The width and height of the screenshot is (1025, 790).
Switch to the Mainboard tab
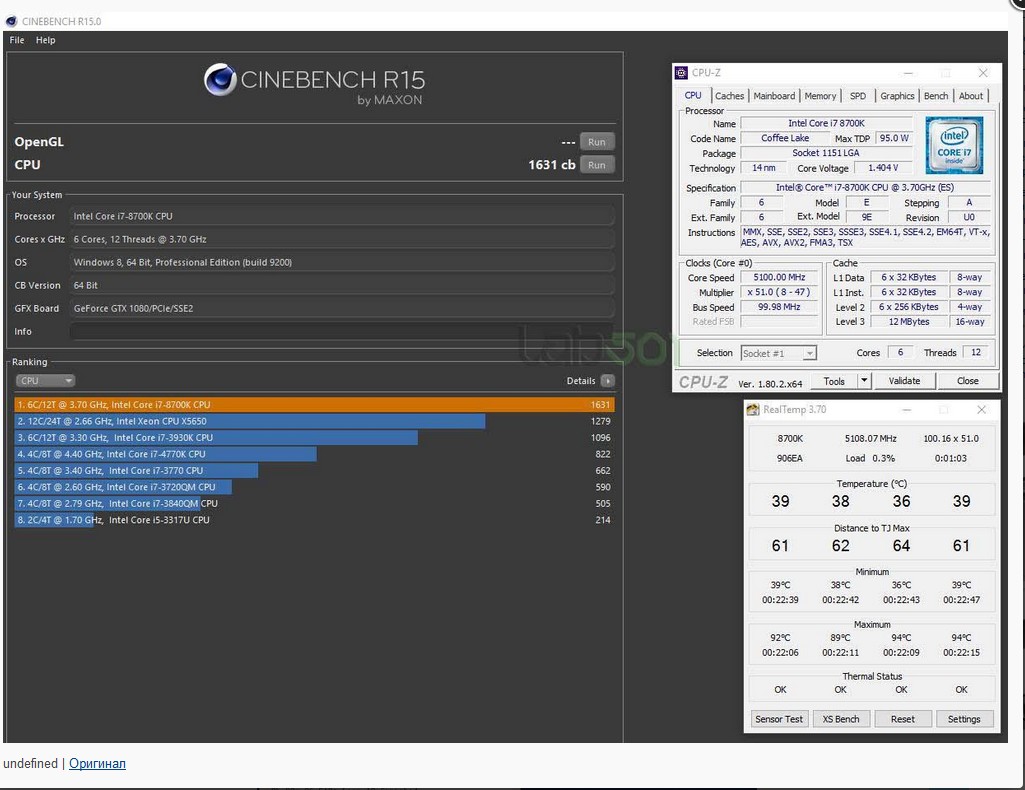click(x=774, y=96)
